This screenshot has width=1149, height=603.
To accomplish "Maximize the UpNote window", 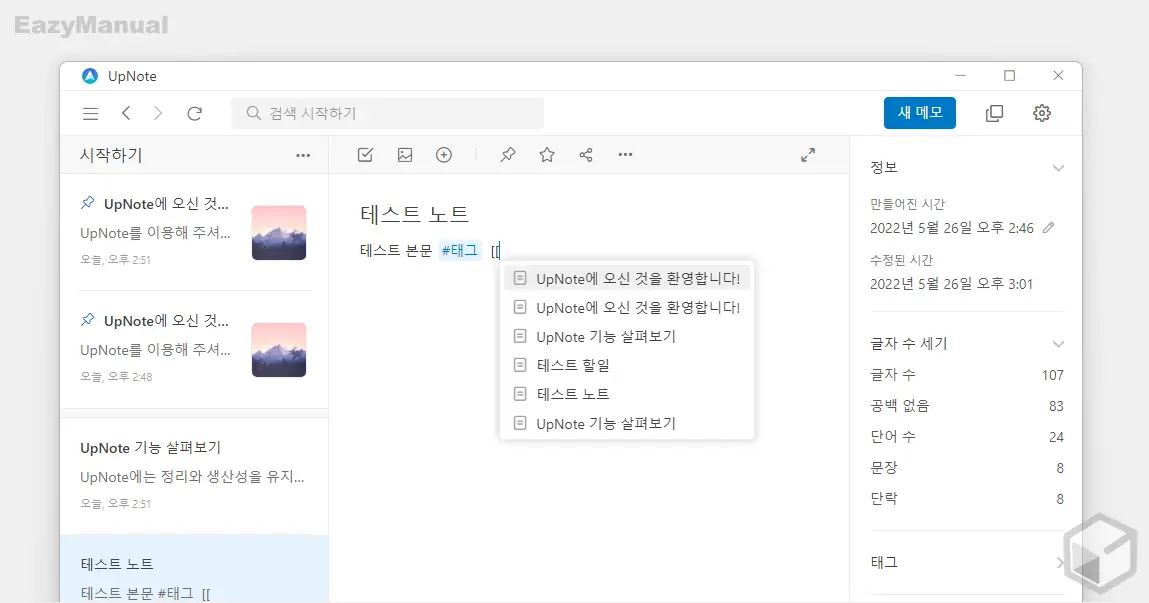I will pos(1009,75).
